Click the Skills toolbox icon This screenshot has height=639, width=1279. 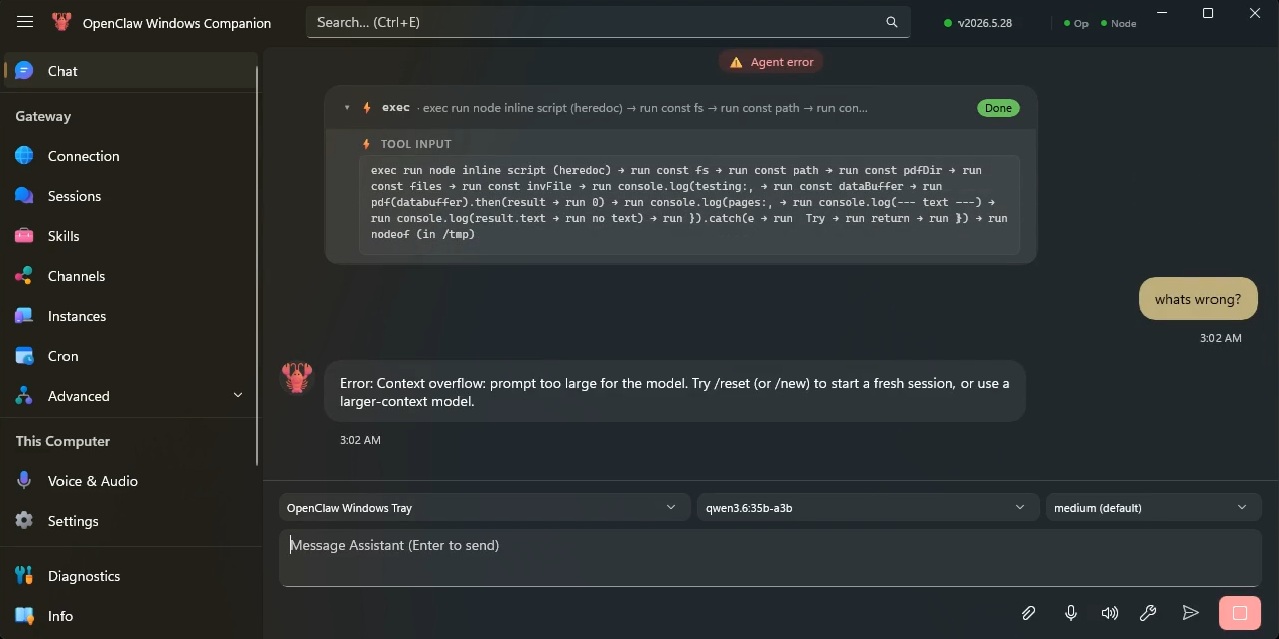24,236
